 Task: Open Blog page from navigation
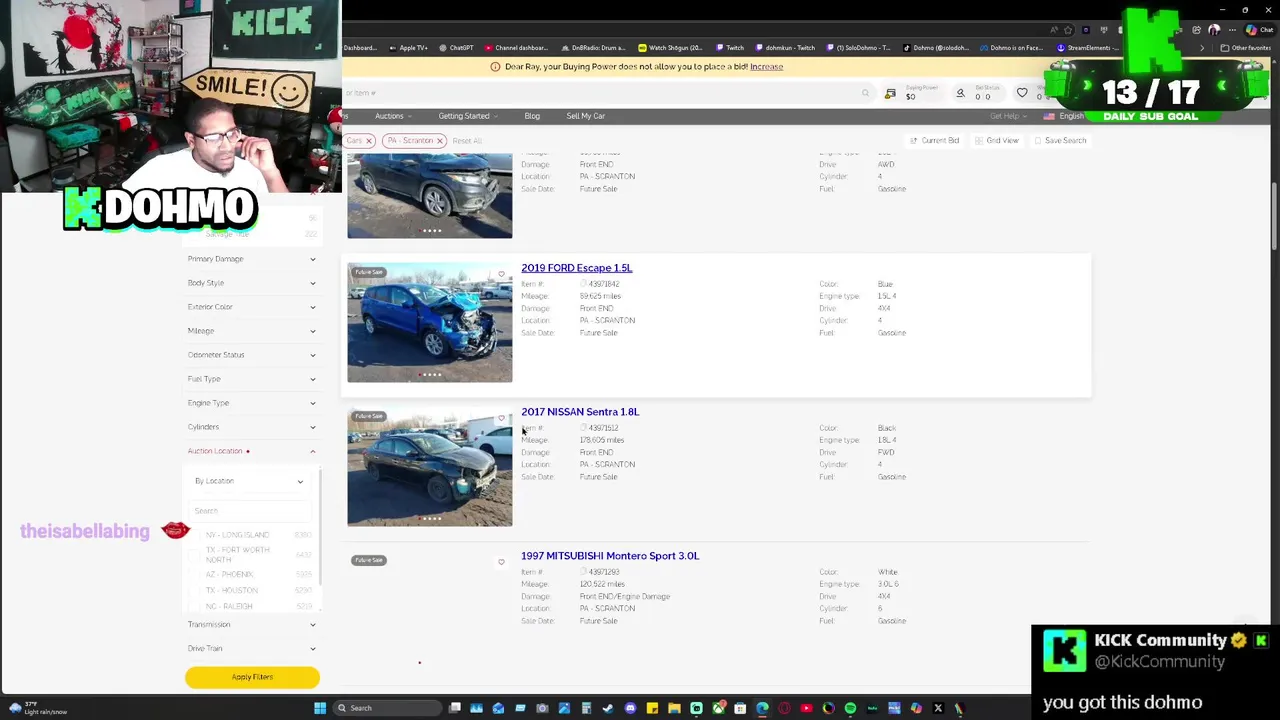click(x=532, y=116)
